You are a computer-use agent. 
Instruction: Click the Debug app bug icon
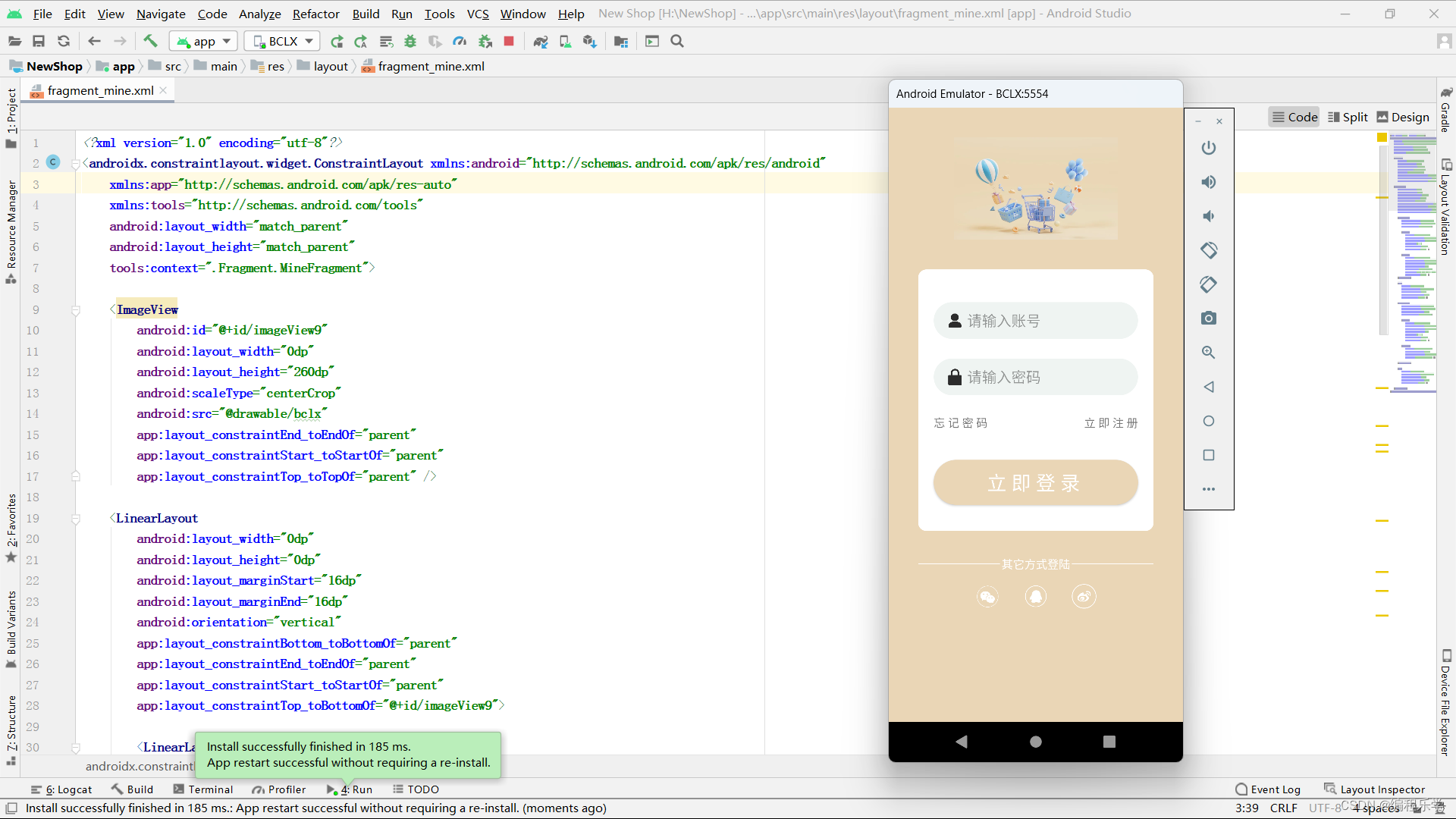(410, 42)
